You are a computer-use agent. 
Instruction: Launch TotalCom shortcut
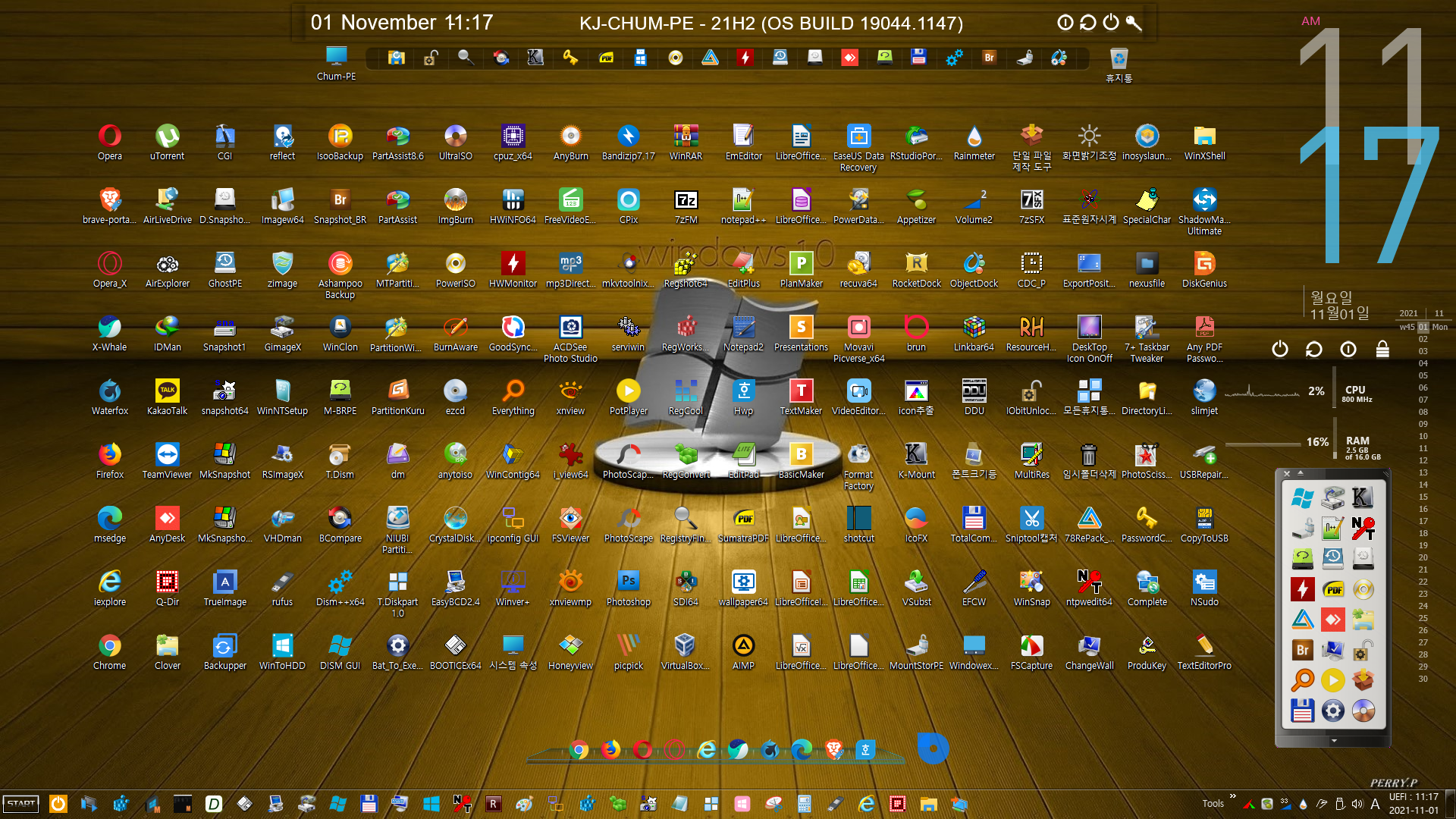tap(974, 524)
